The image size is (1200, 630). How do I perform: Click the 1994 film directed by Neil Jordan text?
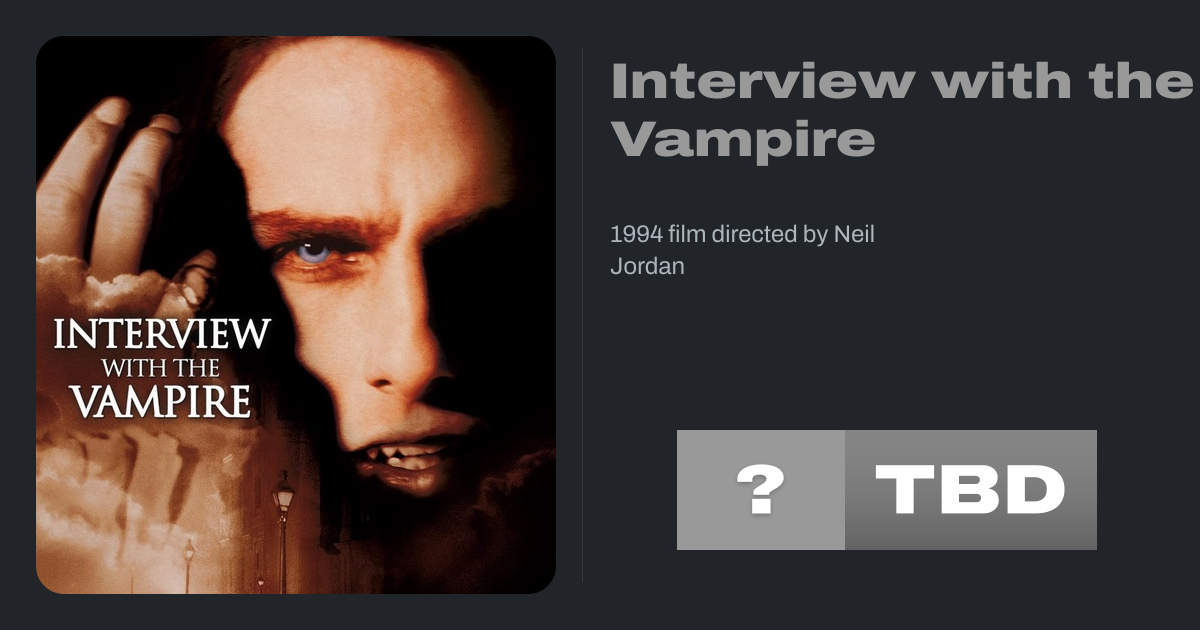click(x=742, y=251)
